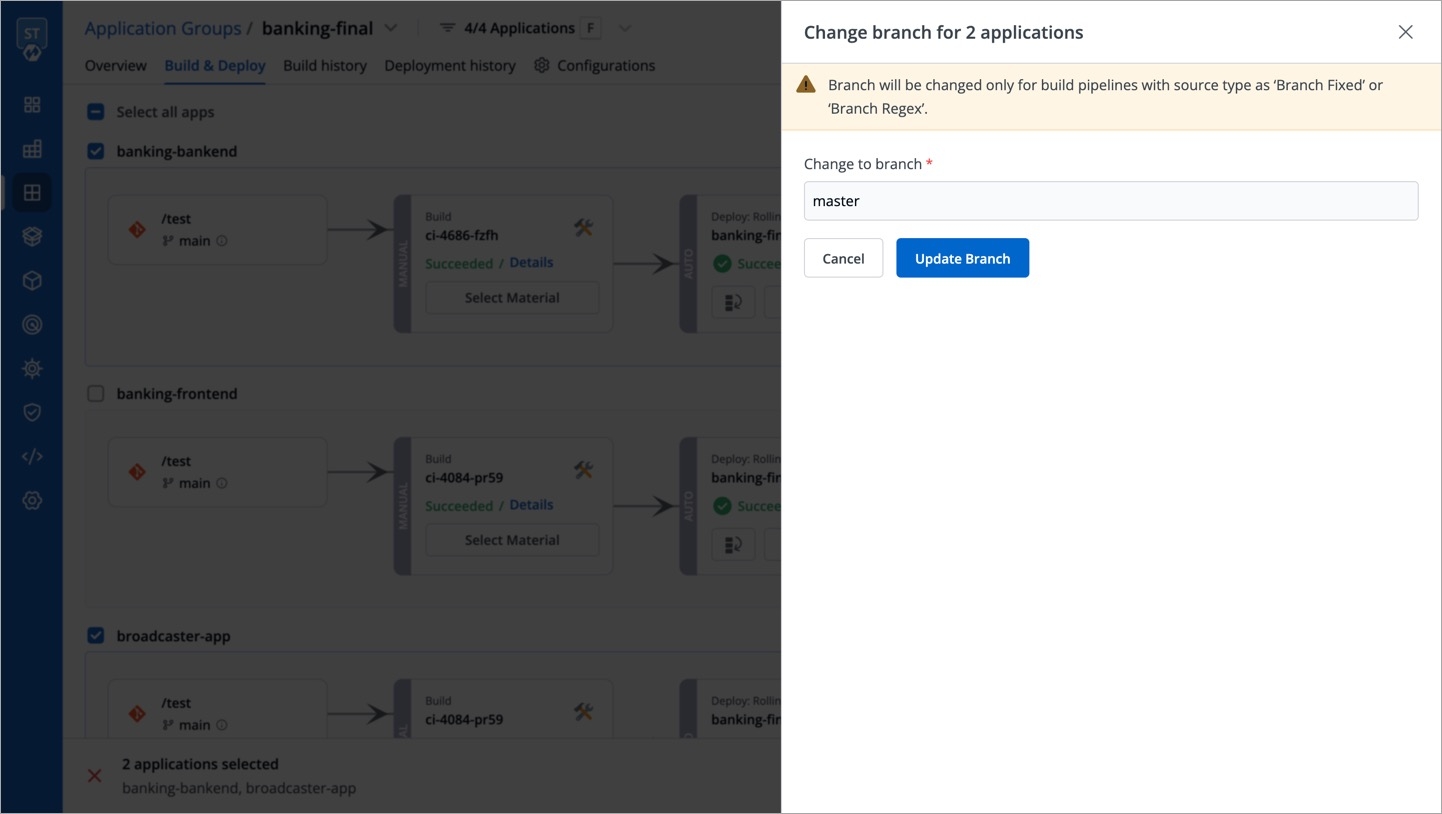Viewport: 1442px width, 814px height.
Task: Click the git source icon in banking-frontend
Action: (137, 472)
